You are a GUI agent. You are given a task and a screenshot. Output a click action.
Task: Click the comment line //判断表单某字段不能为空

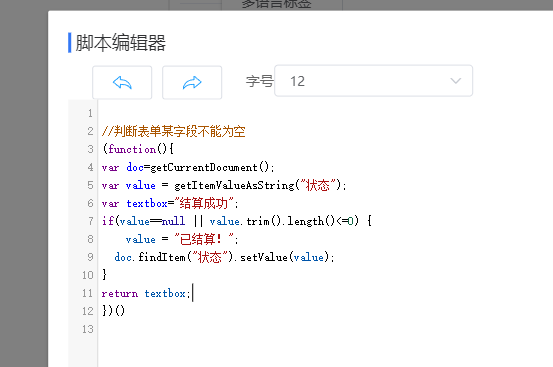coord(174,131)
